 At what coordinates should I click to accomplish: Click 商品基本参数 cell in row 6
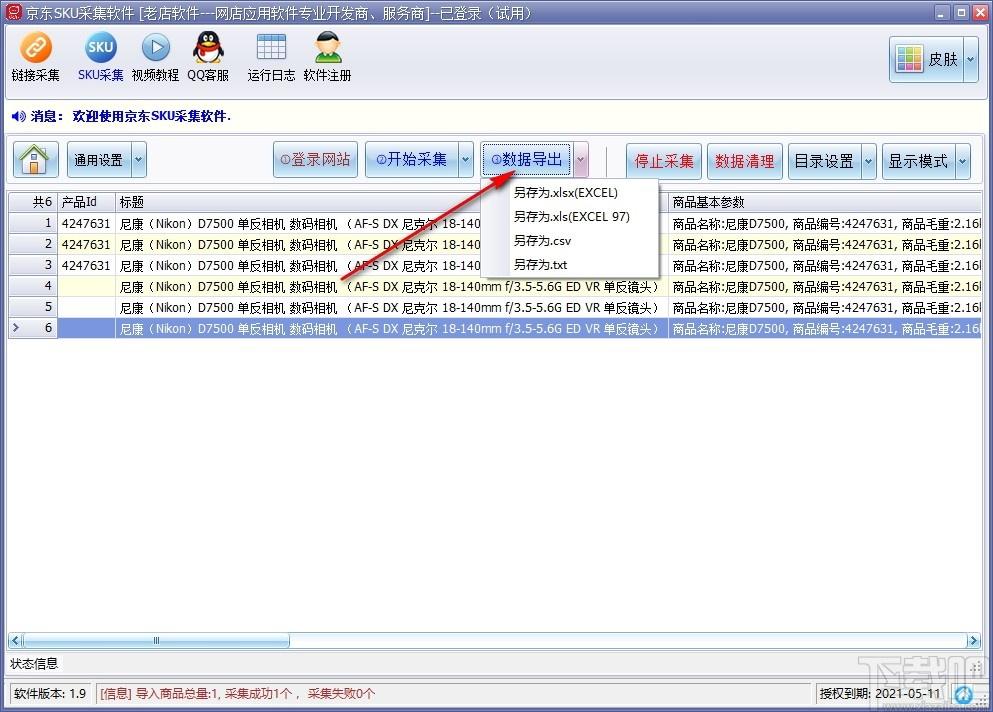825,328
